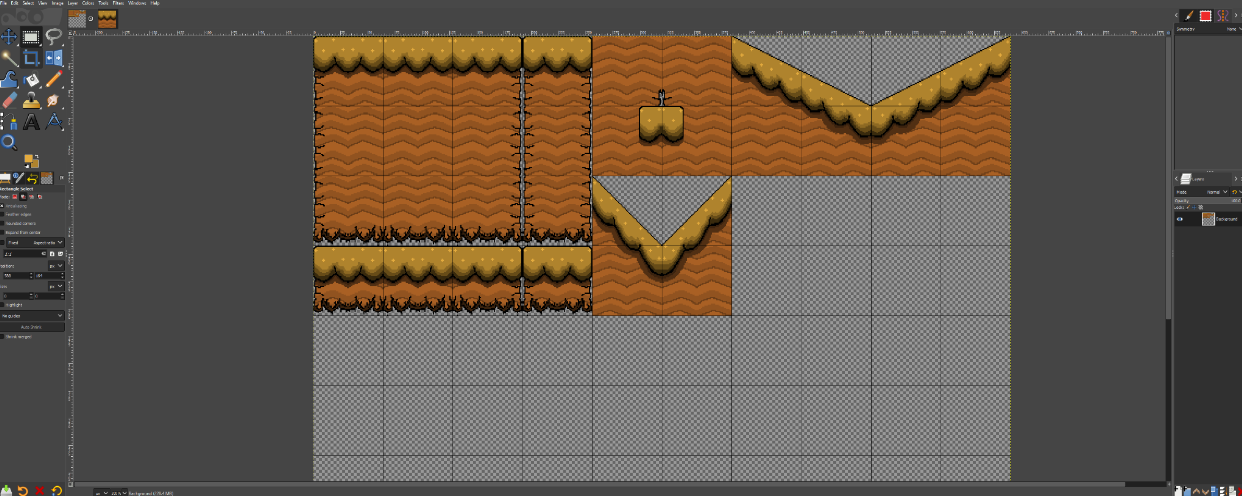Viewport: 1242px width, 496px height.
Task: Pick the Crop tool
Action: point(31,59)
